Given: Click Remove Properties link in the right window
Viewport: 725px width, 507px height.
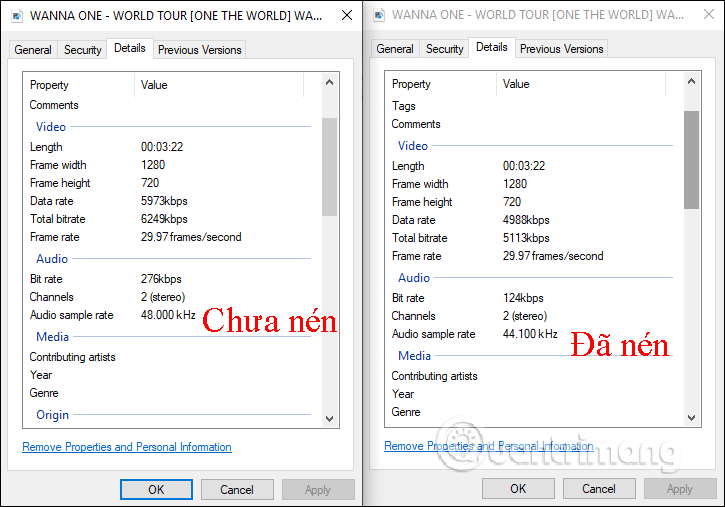Looking at the screenshot, I should click(x=489, y=446).
